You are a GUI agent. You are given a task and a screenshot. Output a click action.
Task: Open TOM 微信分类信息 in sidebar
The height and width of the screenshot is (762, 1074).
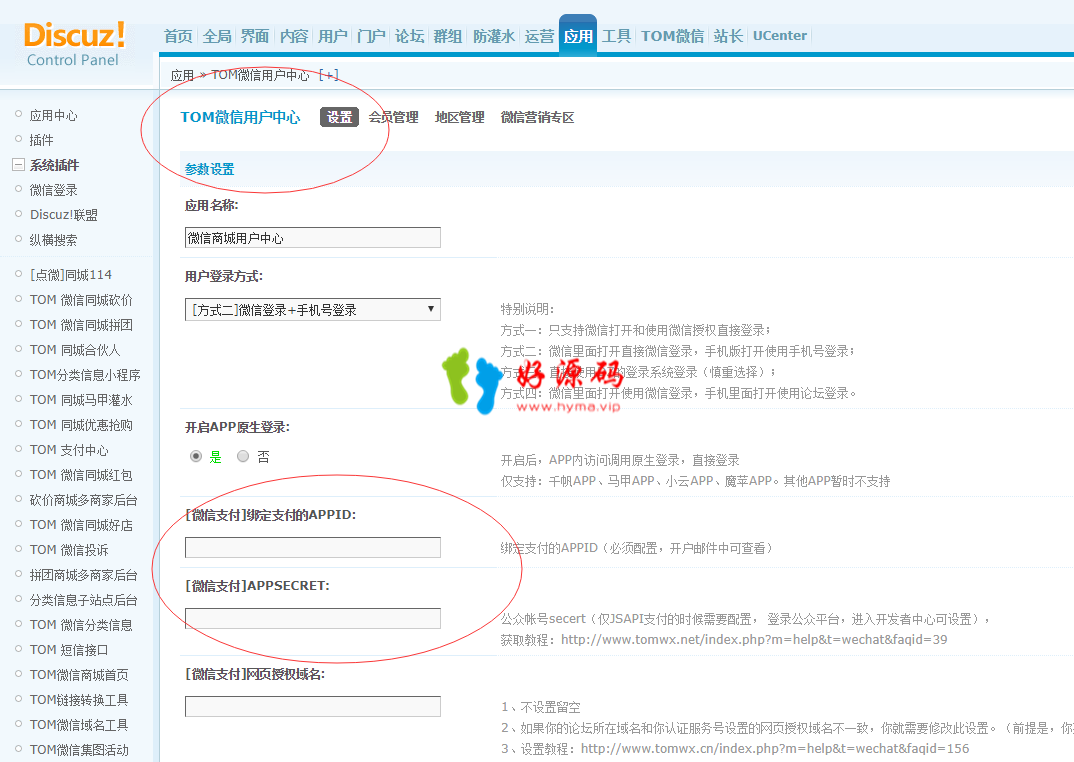click(x=81, y=625)
